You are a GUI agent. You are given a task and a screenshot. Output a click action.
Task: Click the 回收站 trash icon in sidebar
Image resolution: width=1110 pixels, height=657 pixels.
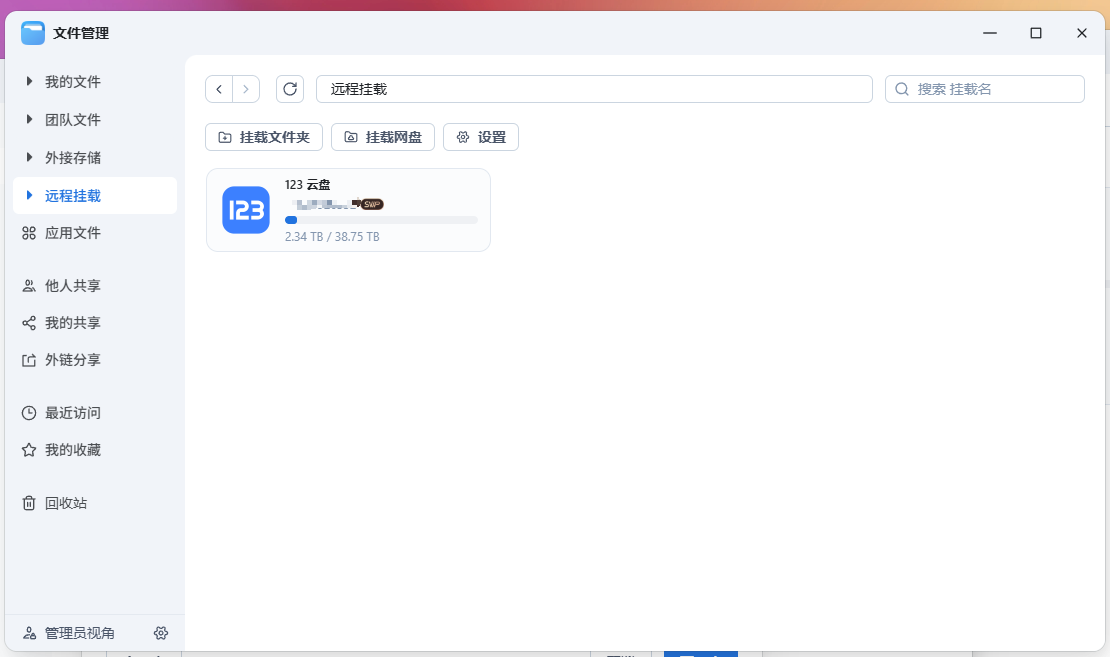point(29,503)
